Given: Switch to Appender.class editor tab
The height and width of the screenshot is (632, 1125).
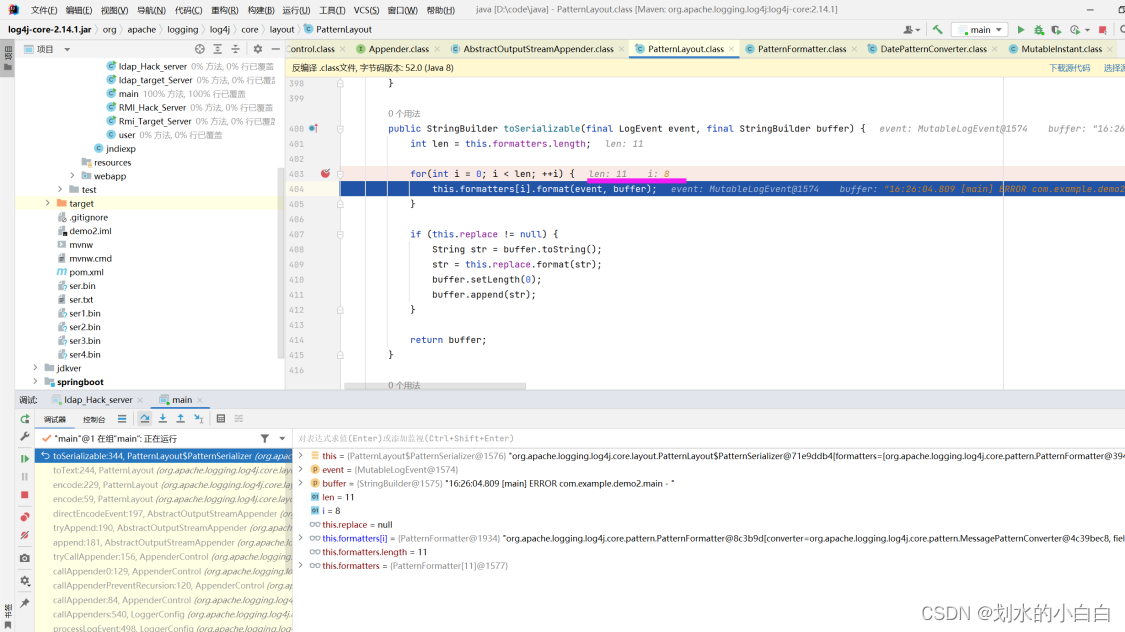Looking at the screenshot, I should pyautogui.click(x=398, y=49).
